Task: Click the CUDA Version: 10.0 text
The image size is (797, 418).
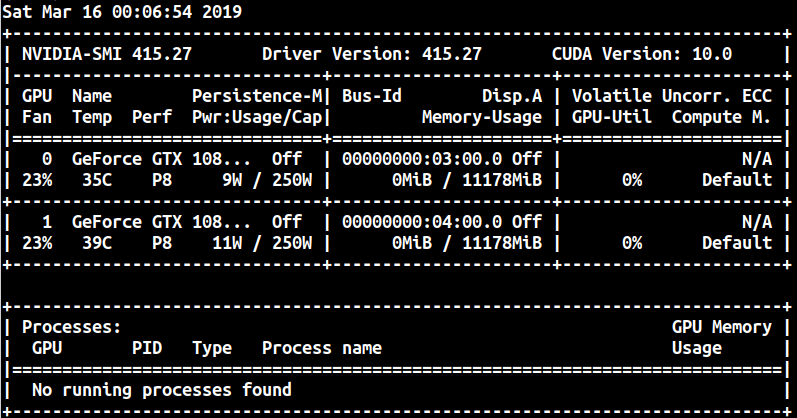Action: 641,53
